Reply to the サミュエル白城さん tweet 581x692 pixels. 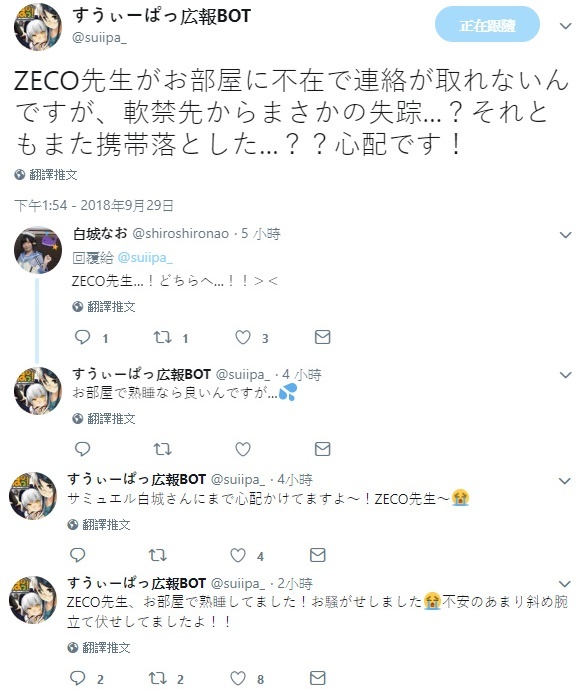(x=78, y=555)
